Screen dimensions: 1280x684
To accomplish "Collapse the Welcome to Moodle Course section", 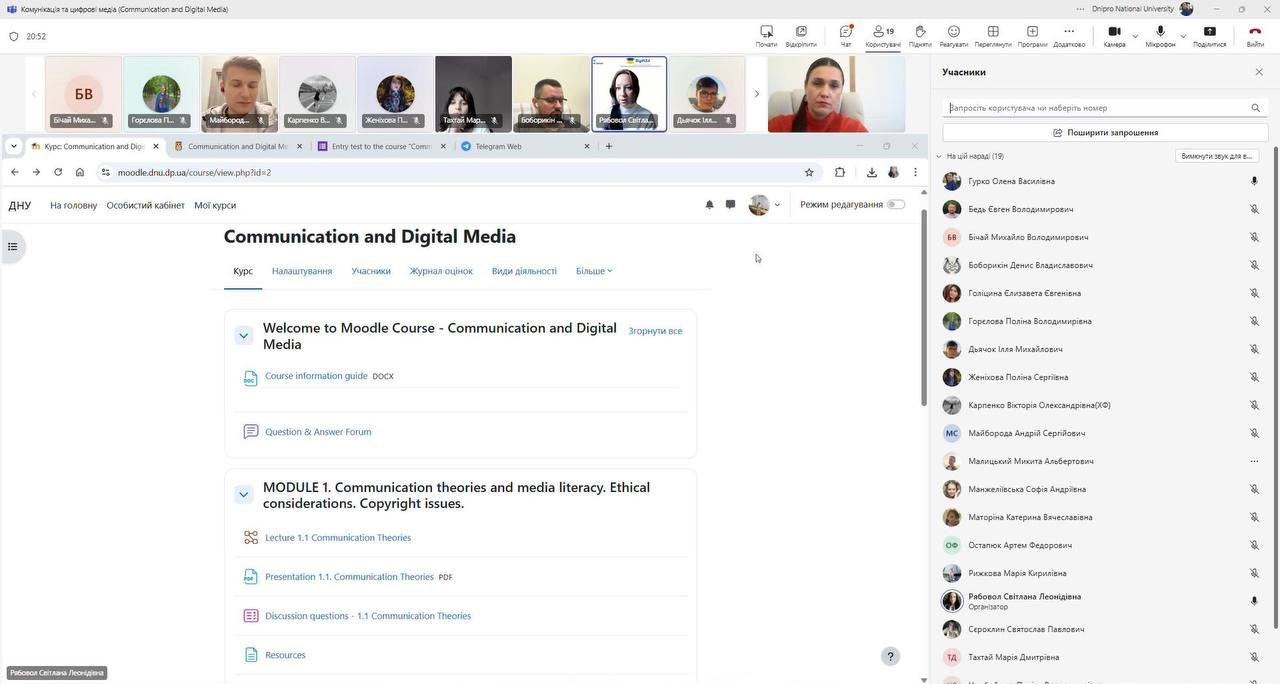I will click(x=243, y=336).
